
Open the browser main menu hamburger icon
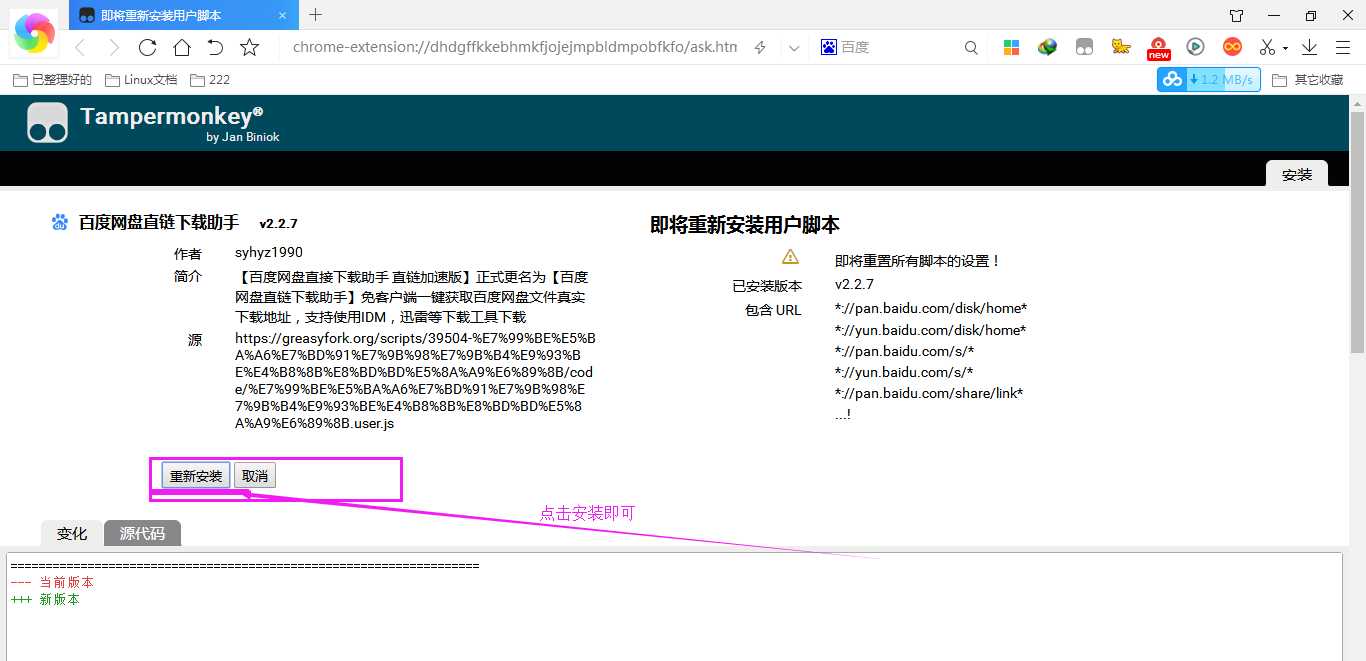(1344, 47)
